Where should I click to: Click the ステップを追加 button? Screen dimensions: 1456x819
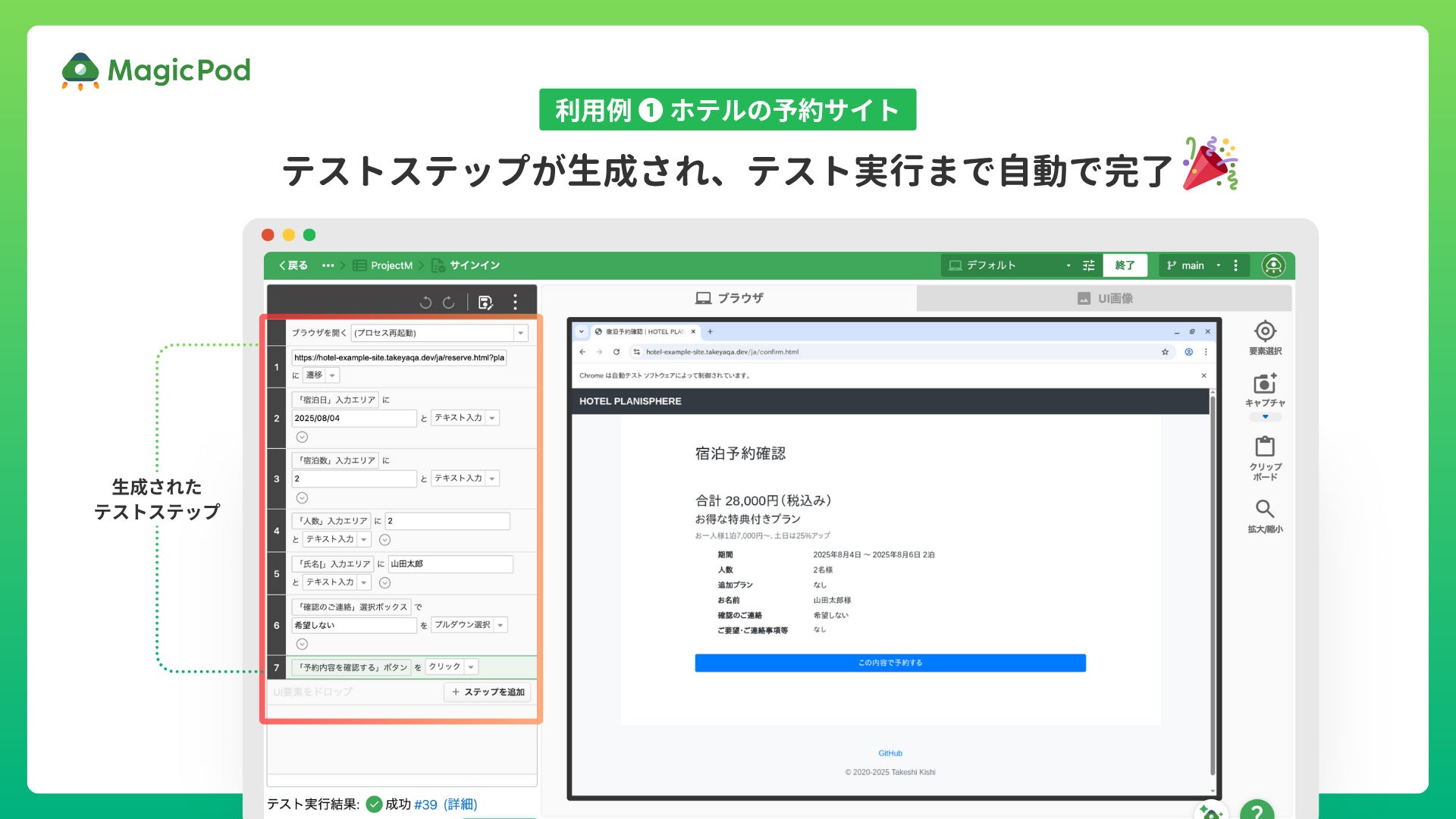(x=488, y=692)
